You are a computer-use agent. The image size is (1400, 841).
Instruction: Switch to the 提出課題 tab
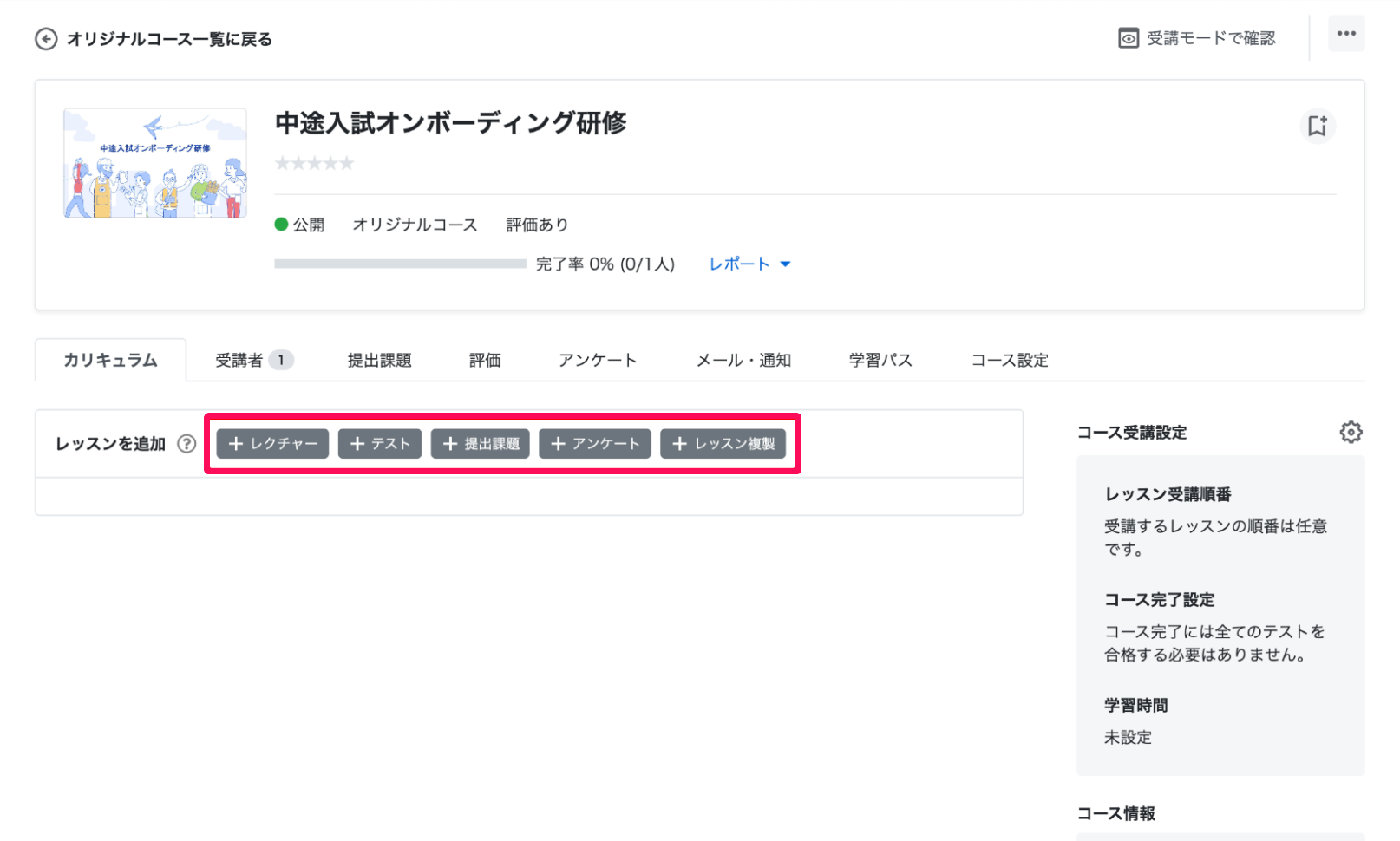coord(379,360)
